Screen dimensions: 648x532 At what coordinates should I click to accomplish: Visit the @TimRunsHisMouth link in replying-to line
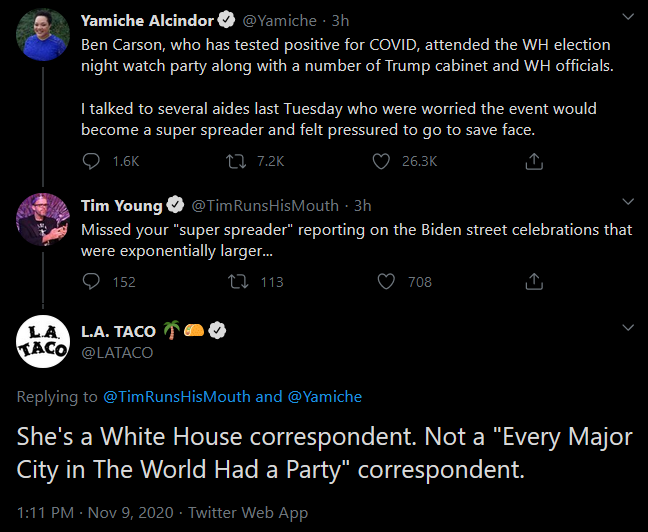coord(176,397)
